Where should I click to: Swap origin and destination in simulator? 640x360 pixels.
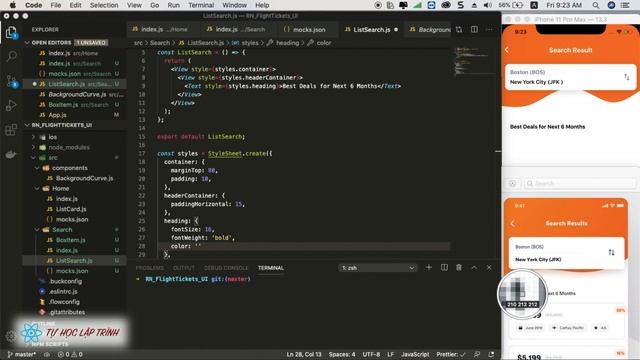tap(627, 77)
